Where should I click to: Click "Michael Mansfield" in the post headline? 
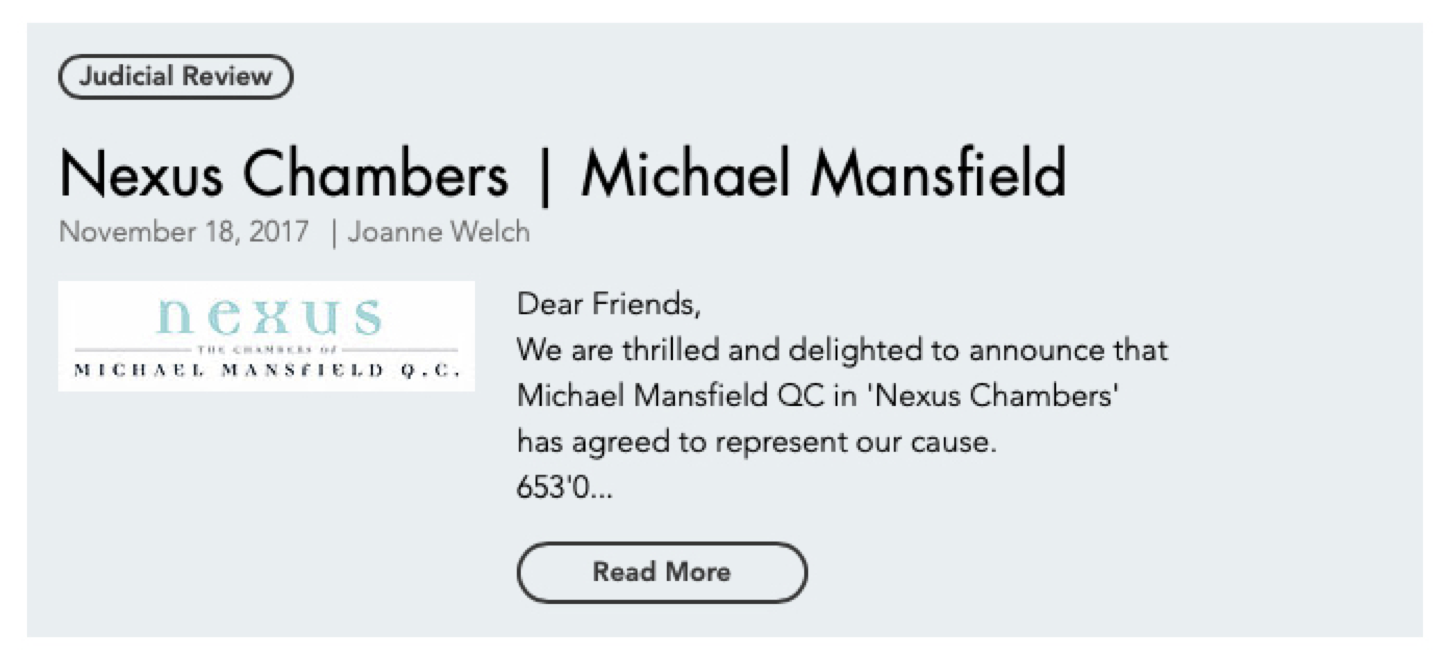pos(823,174)
